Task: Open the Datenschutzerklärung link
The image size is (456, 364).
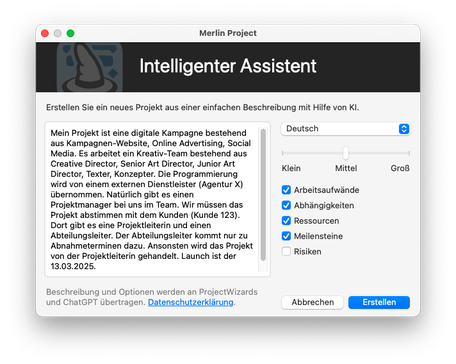Action: click(191, 302)
